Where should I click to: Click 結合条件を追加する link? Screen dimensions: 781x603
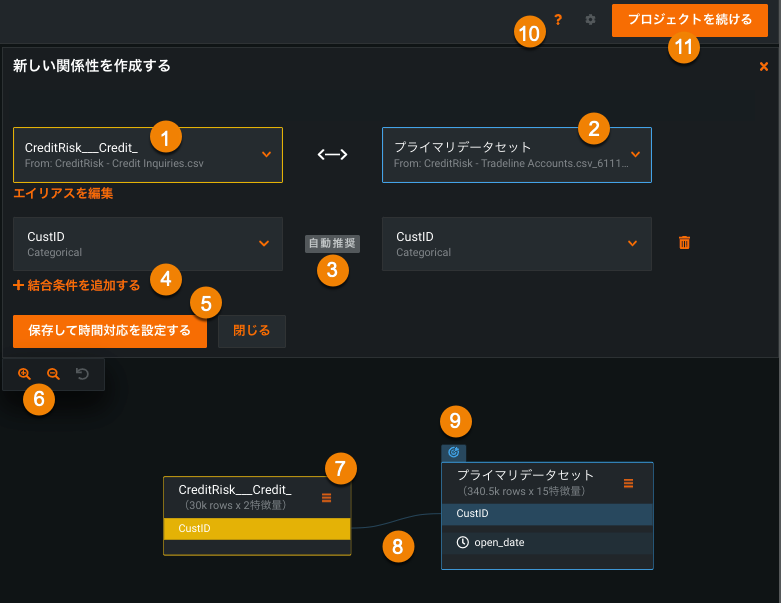click(x=77, y=286)
